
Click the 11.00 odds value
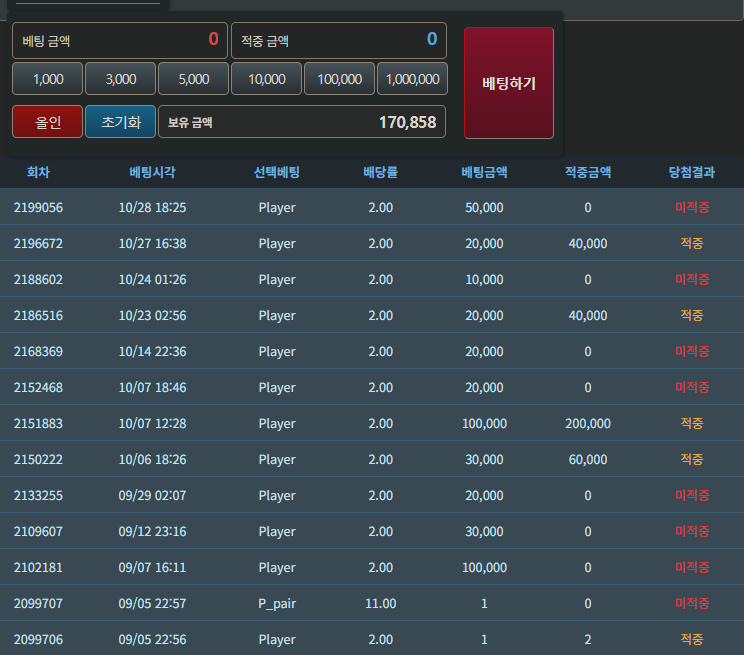(381, 604)
